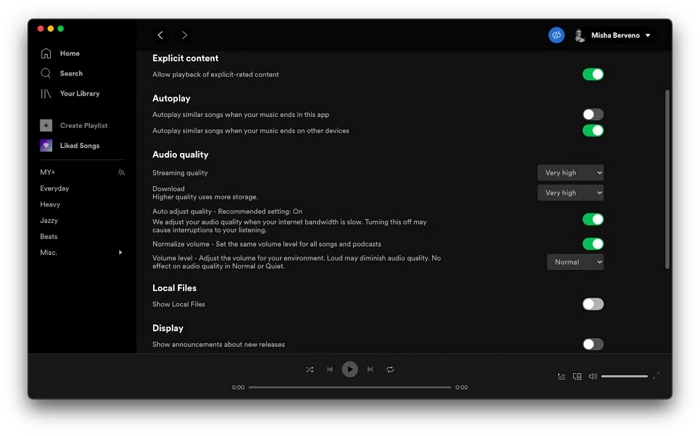
Task: Click the settings page scrollbar
Action: 667,179
